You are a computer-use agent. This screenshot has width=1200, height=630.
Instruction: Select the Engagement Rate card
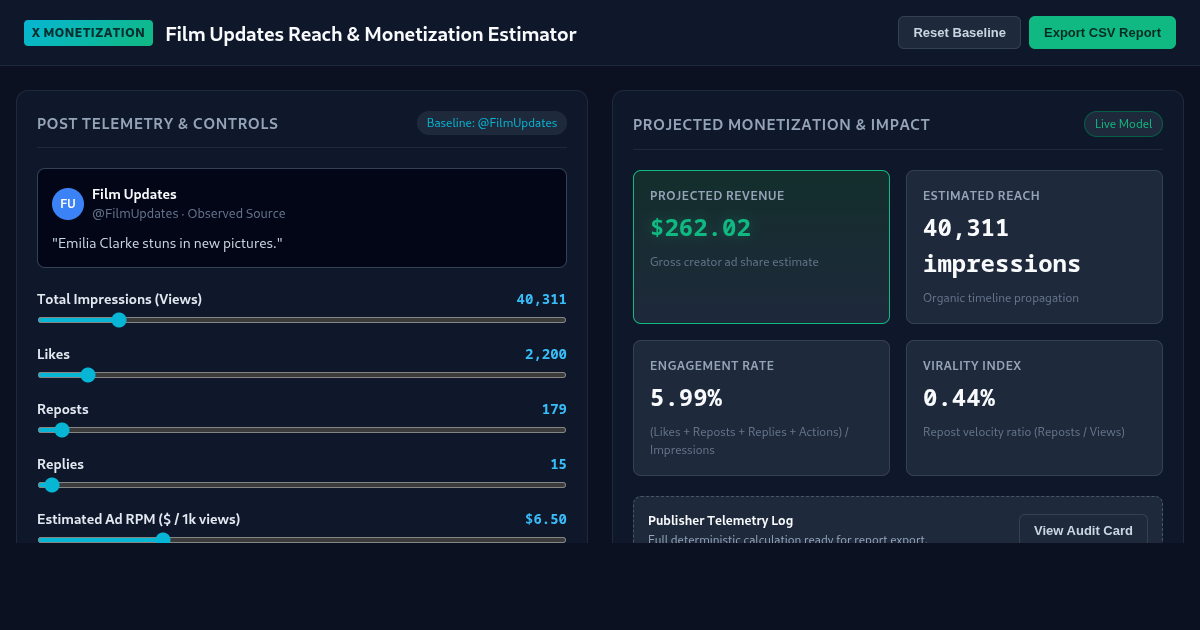click(761, 408)
